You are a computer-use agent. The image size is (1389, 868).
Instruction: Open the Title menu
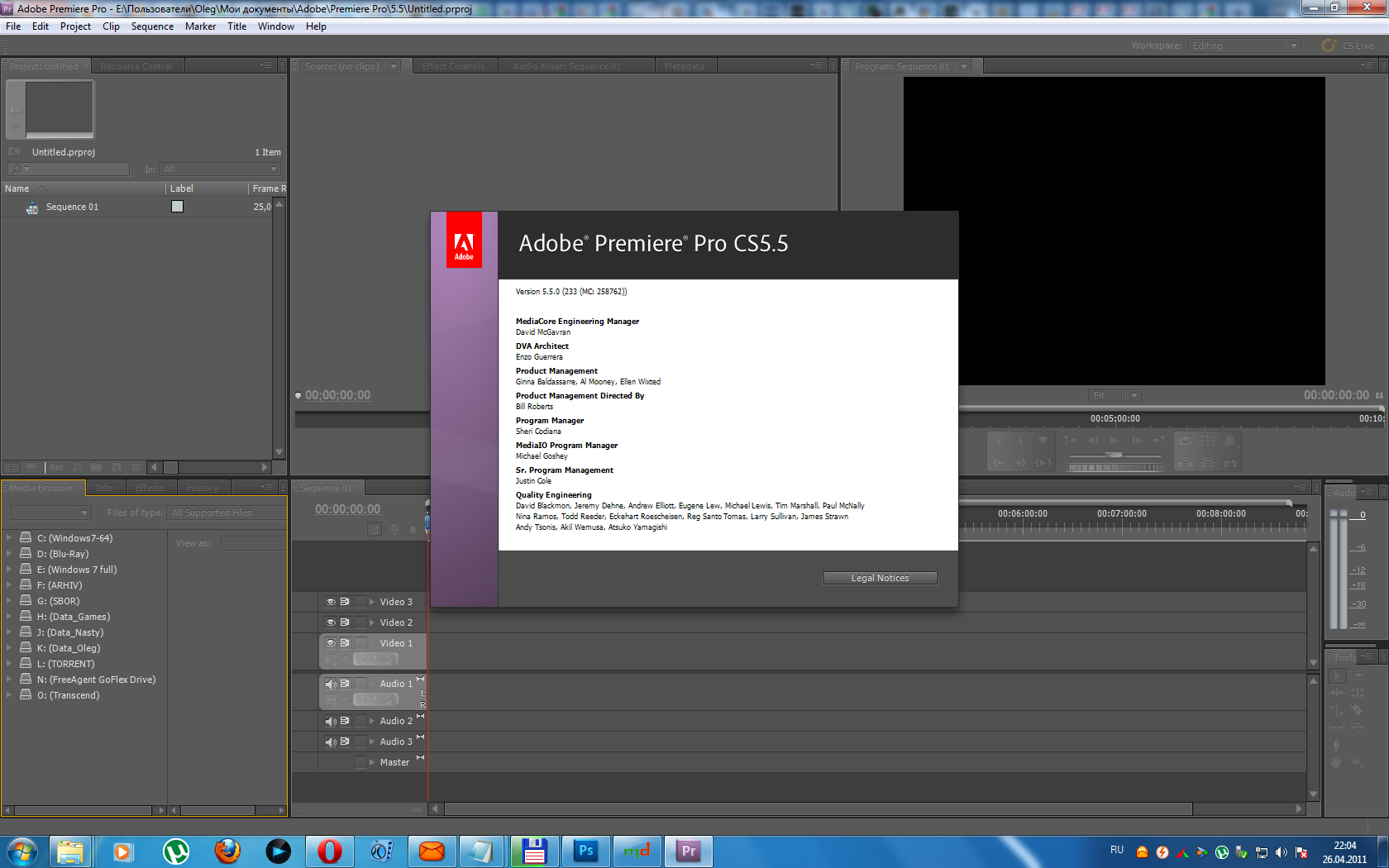click(x=236, y=26)
